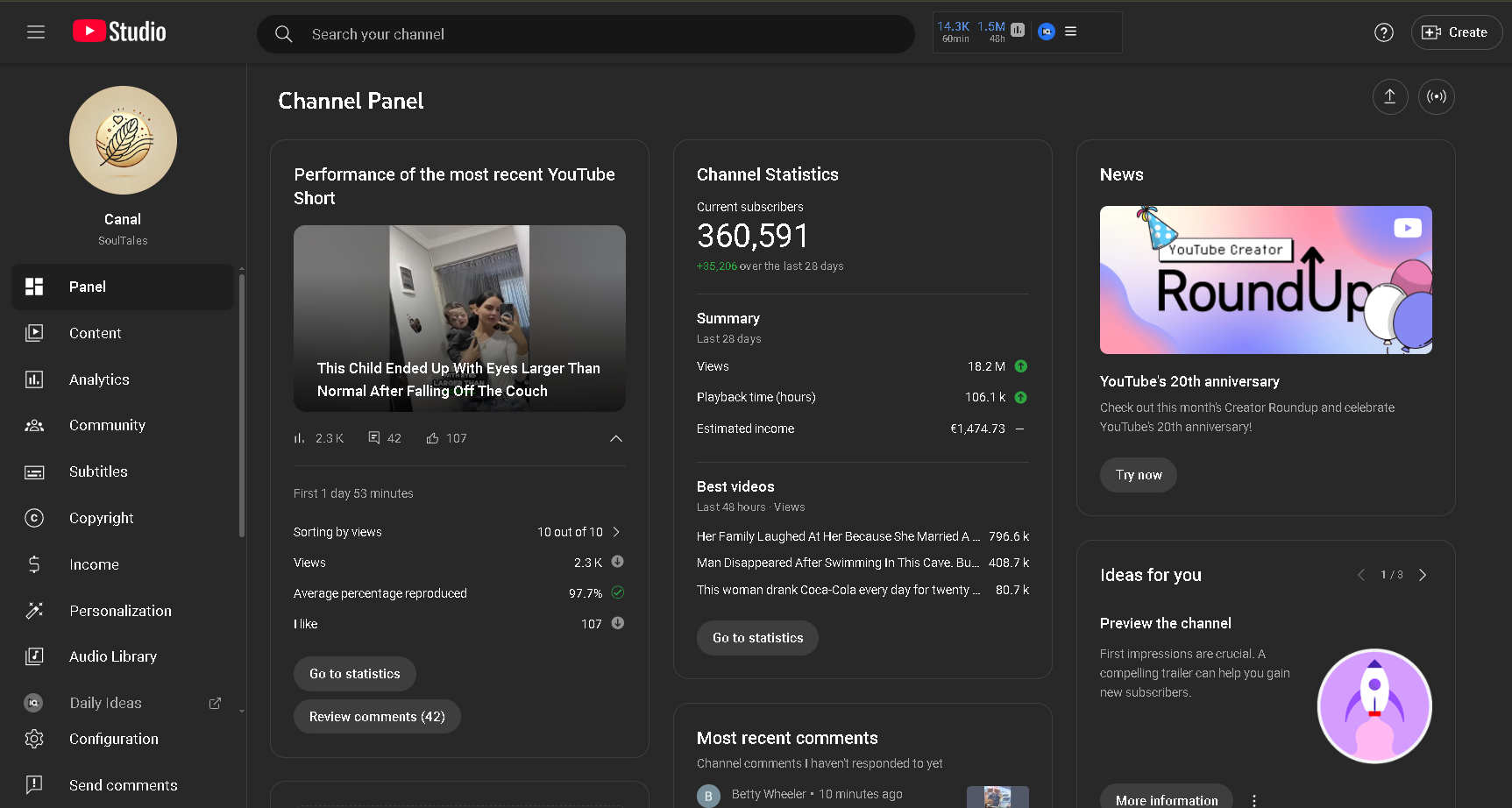Click the Betty Wheeler commenter name
This screenshot has width=1512, height=808.
769,794
